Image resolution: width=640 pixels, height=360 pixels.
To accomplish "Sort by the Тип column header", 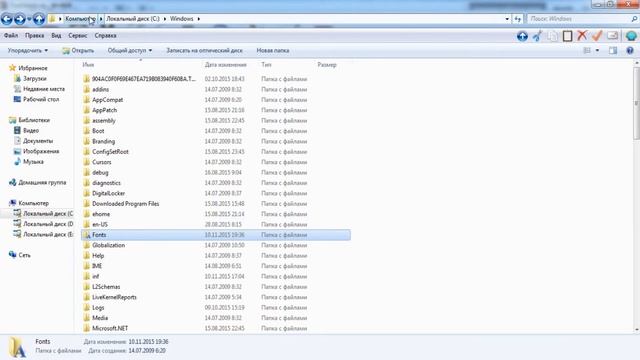I will click(266, 64).
